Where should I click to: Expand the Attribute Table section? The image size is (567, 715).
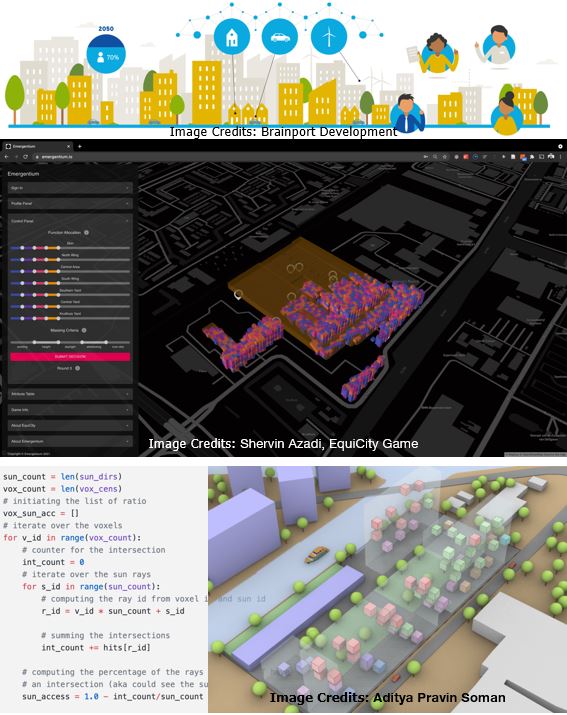tap(70, 394)
